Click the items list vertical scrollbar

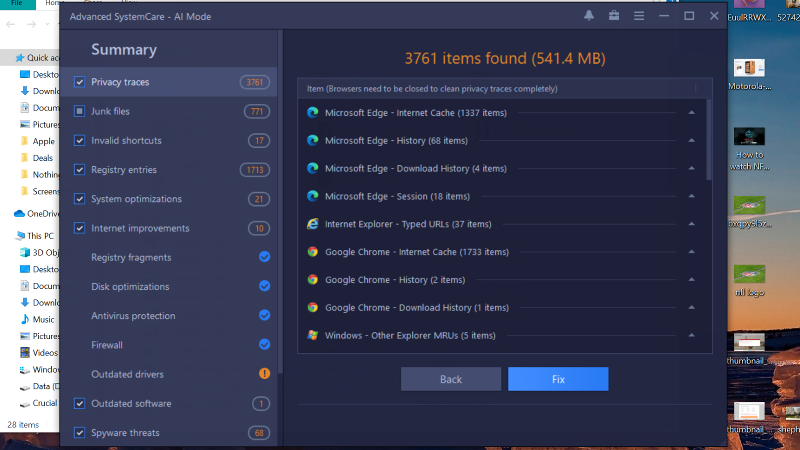[709, 140]
